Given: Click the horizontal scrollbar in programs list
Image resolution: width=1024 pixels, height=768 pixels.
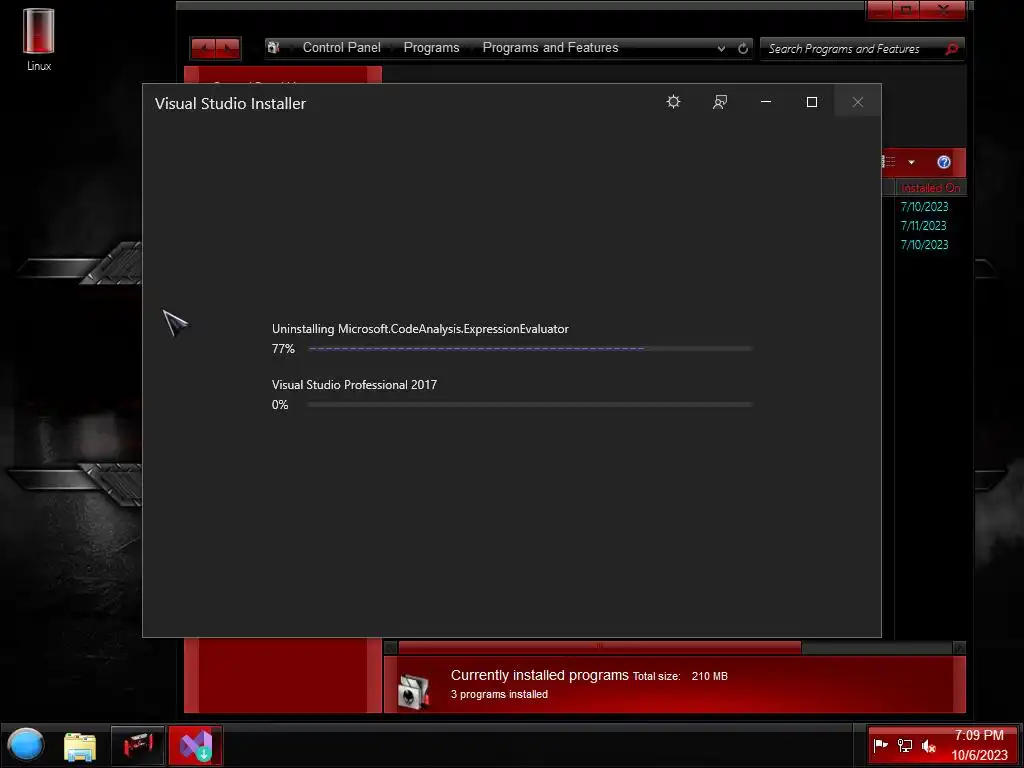Looking at the screenshot, I should (x=600, y=647).
